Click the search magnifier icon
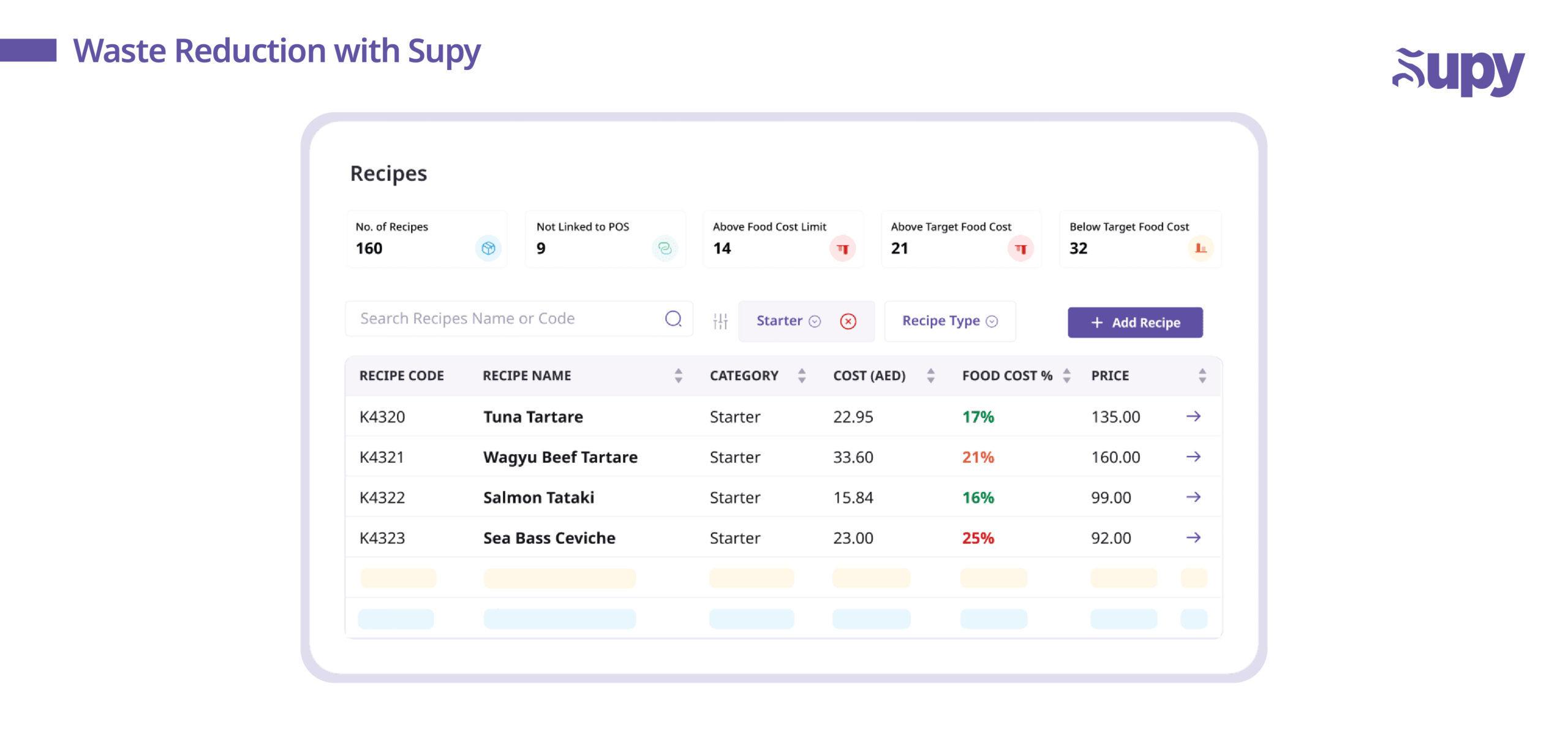 673,319
